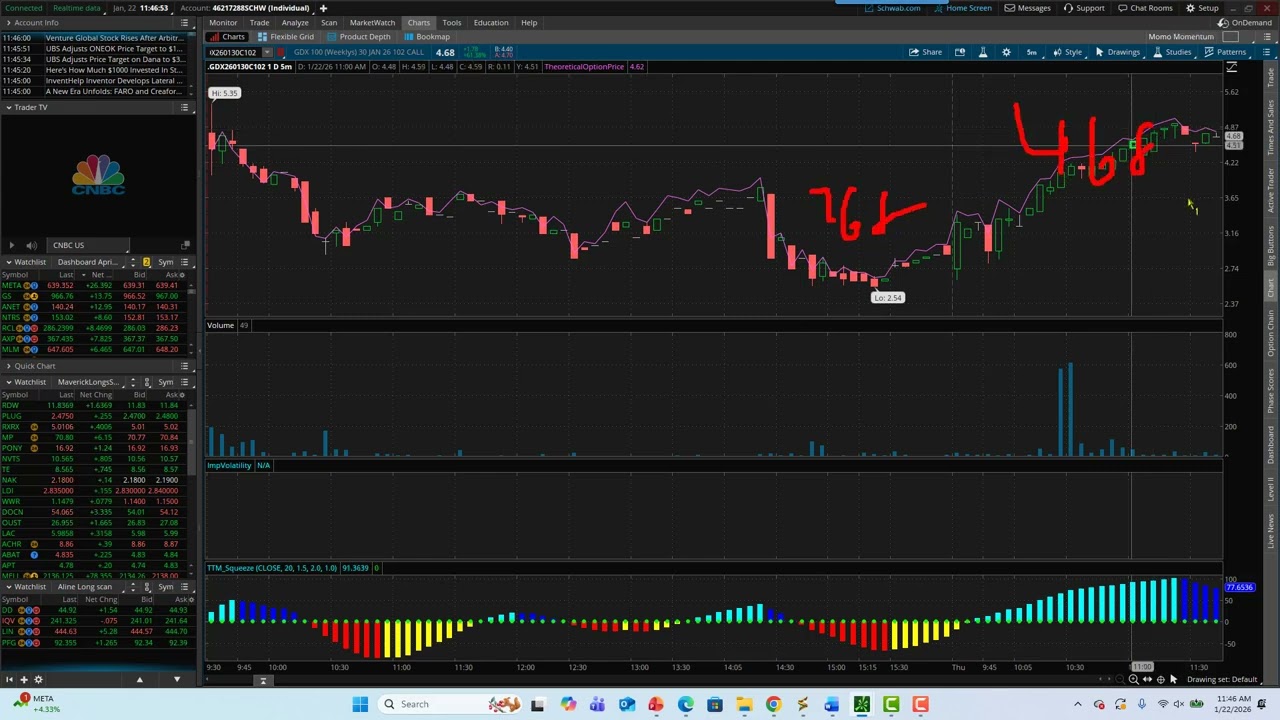Open the flask studies icon in the chart toolbar

[983, 52]
